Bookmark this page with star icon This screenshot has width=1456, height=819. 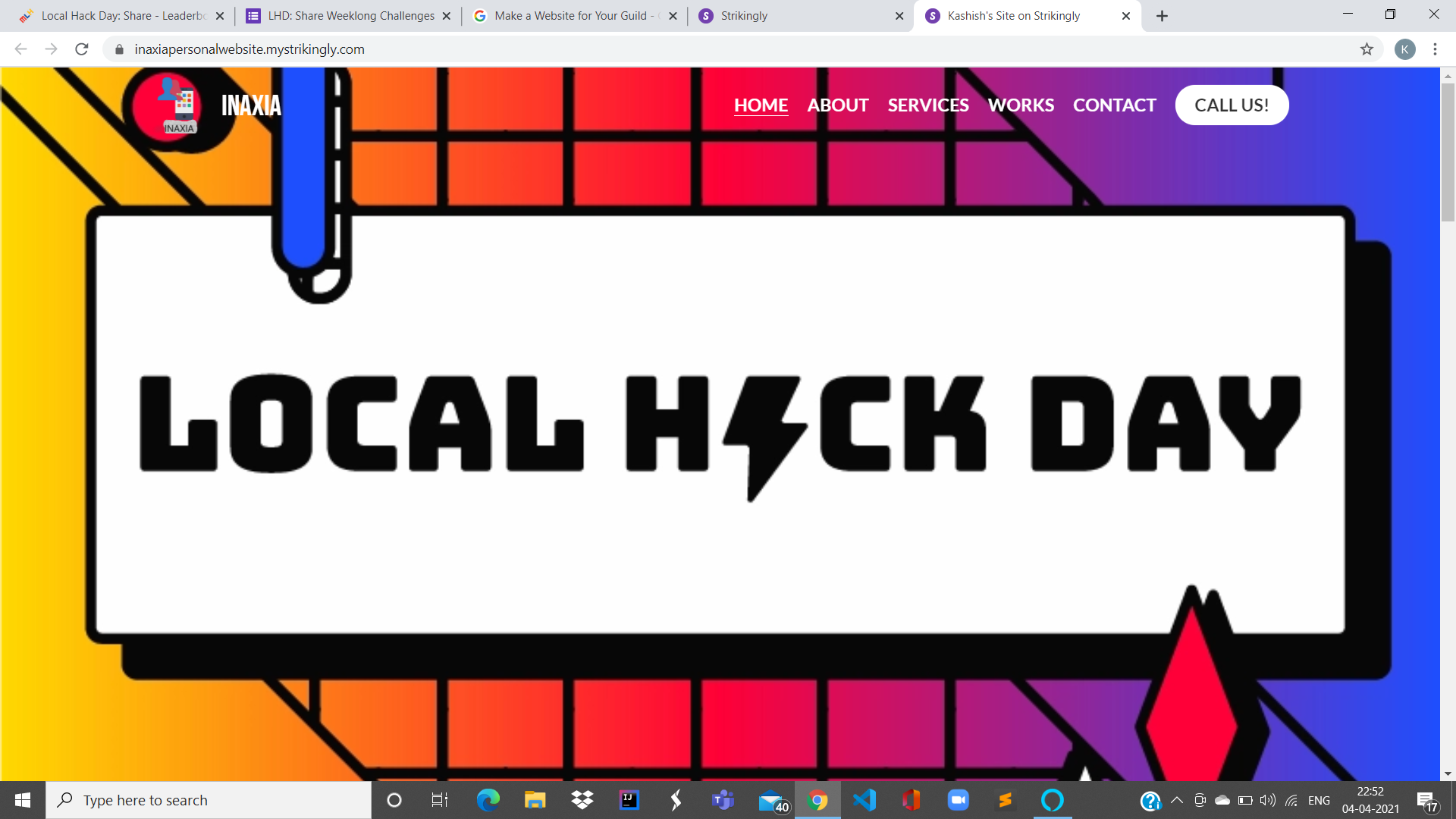[x=1367, y=49]
